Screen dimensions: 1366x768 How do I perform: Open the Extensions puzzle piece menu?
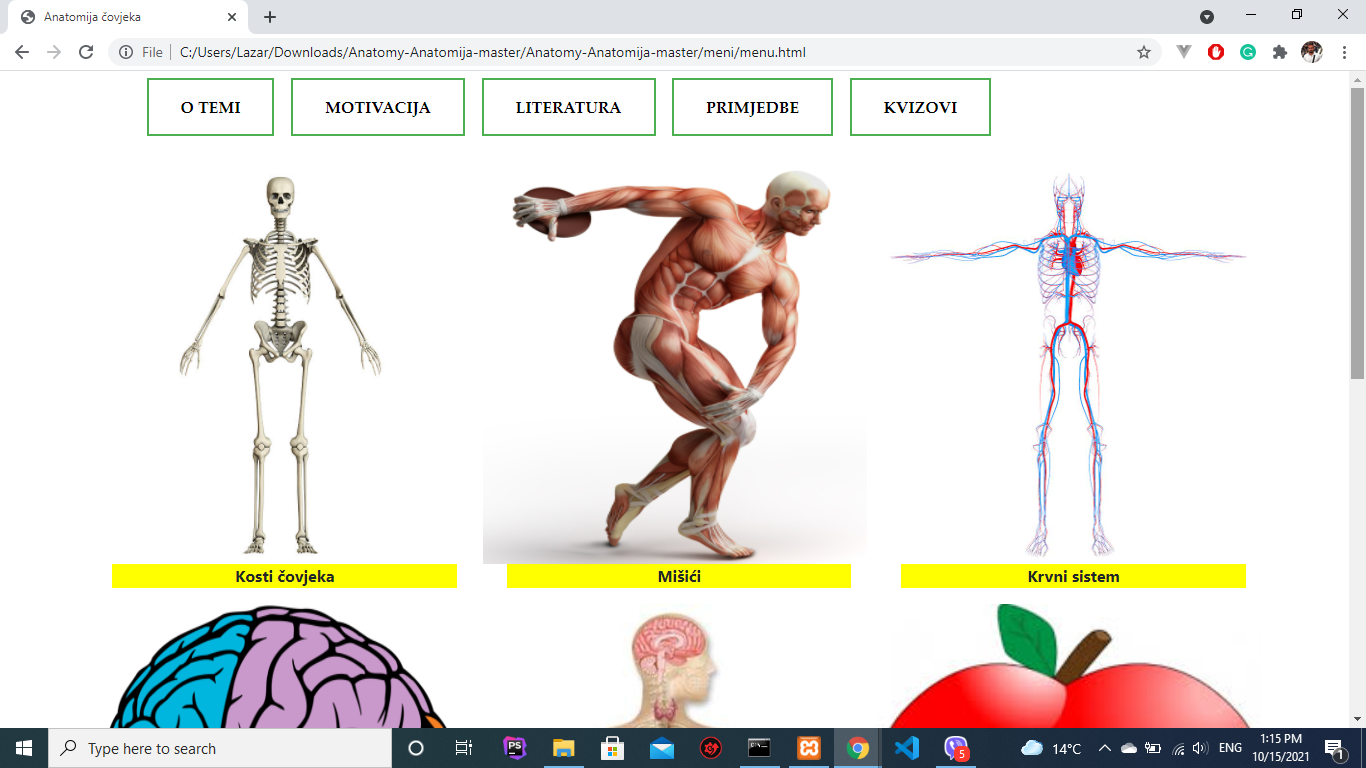click(1280, 52)
